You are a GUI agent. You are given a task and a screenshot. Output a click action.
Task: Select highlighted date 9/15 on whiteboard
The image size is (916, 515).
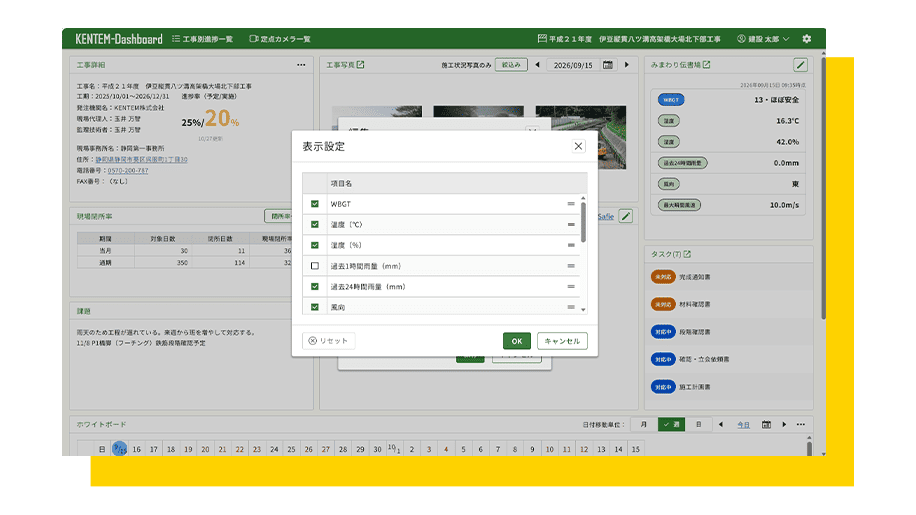[x=120, y=448]
